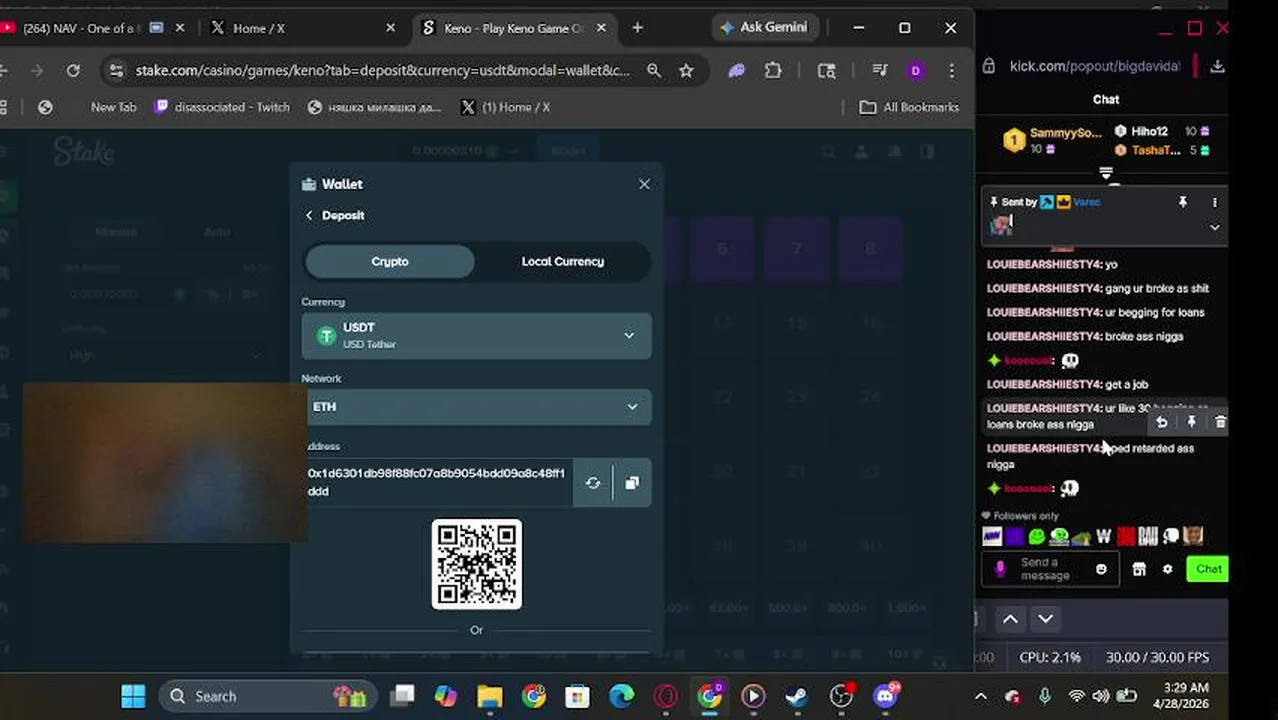
Task: Go back using the Deposit chevron
Action: pos(309,215)
